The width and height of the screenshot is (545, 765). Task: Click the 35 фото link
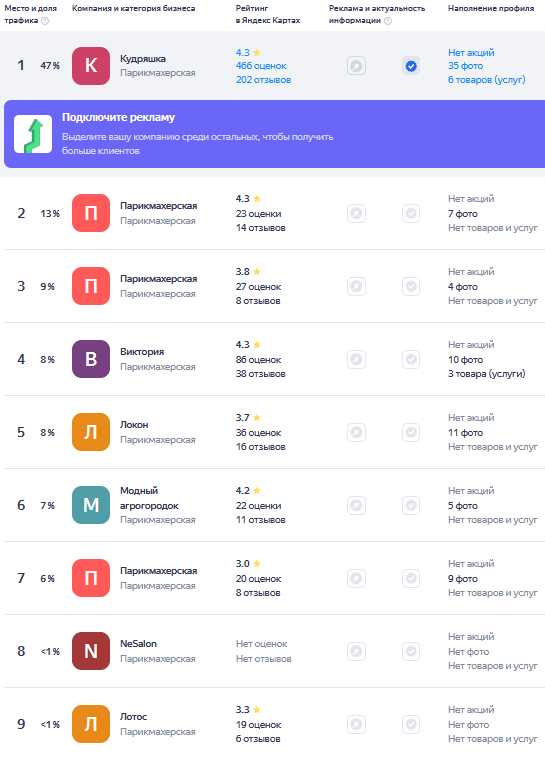(465, 66)
